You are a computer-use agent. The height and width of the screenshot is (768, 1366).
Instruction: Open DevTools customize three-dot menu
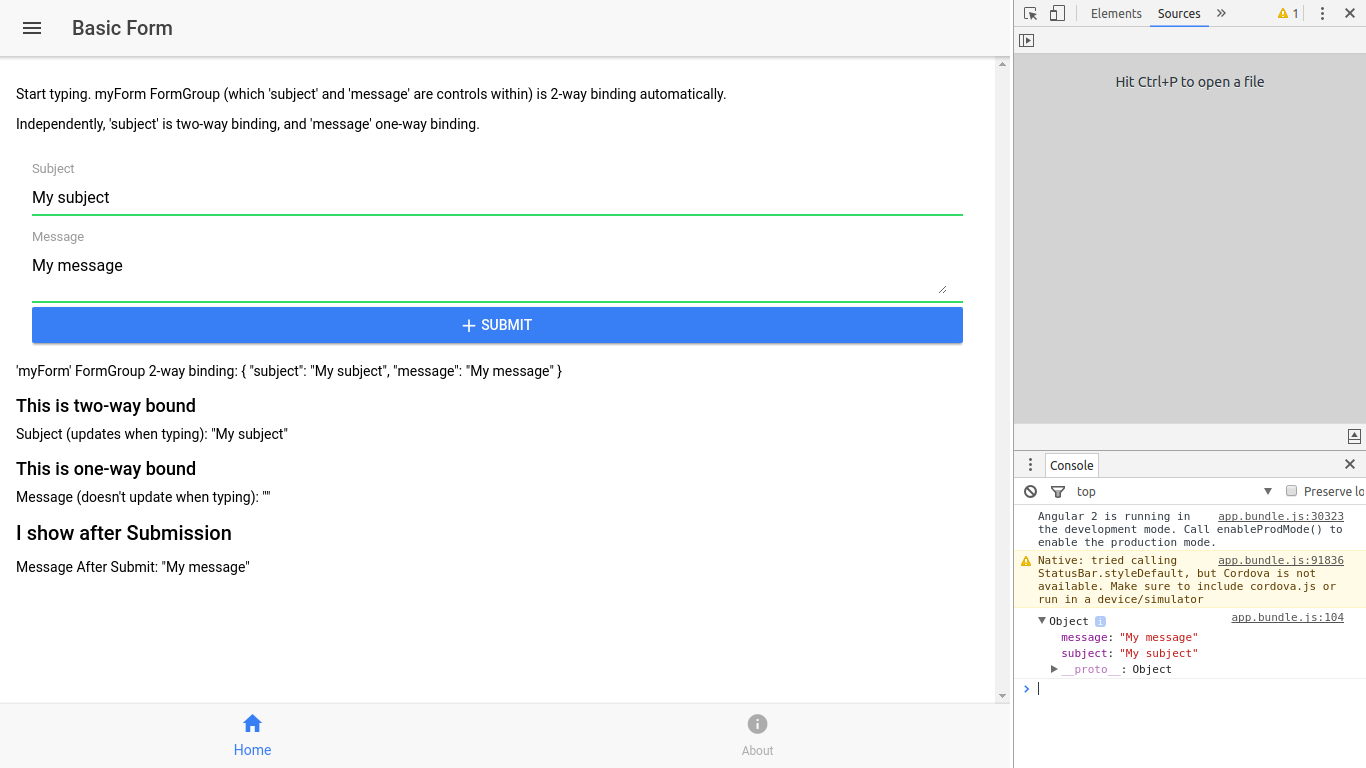tap(1322, 14)
